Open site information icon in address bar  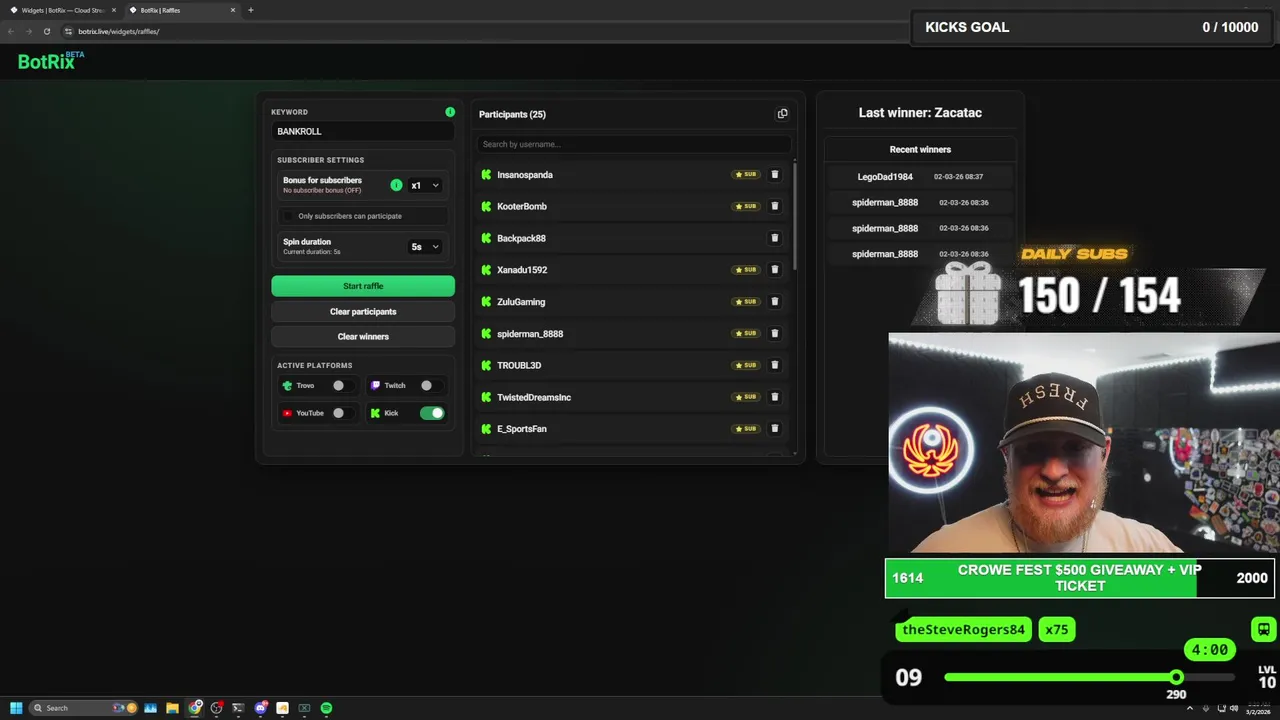[68, 31]
